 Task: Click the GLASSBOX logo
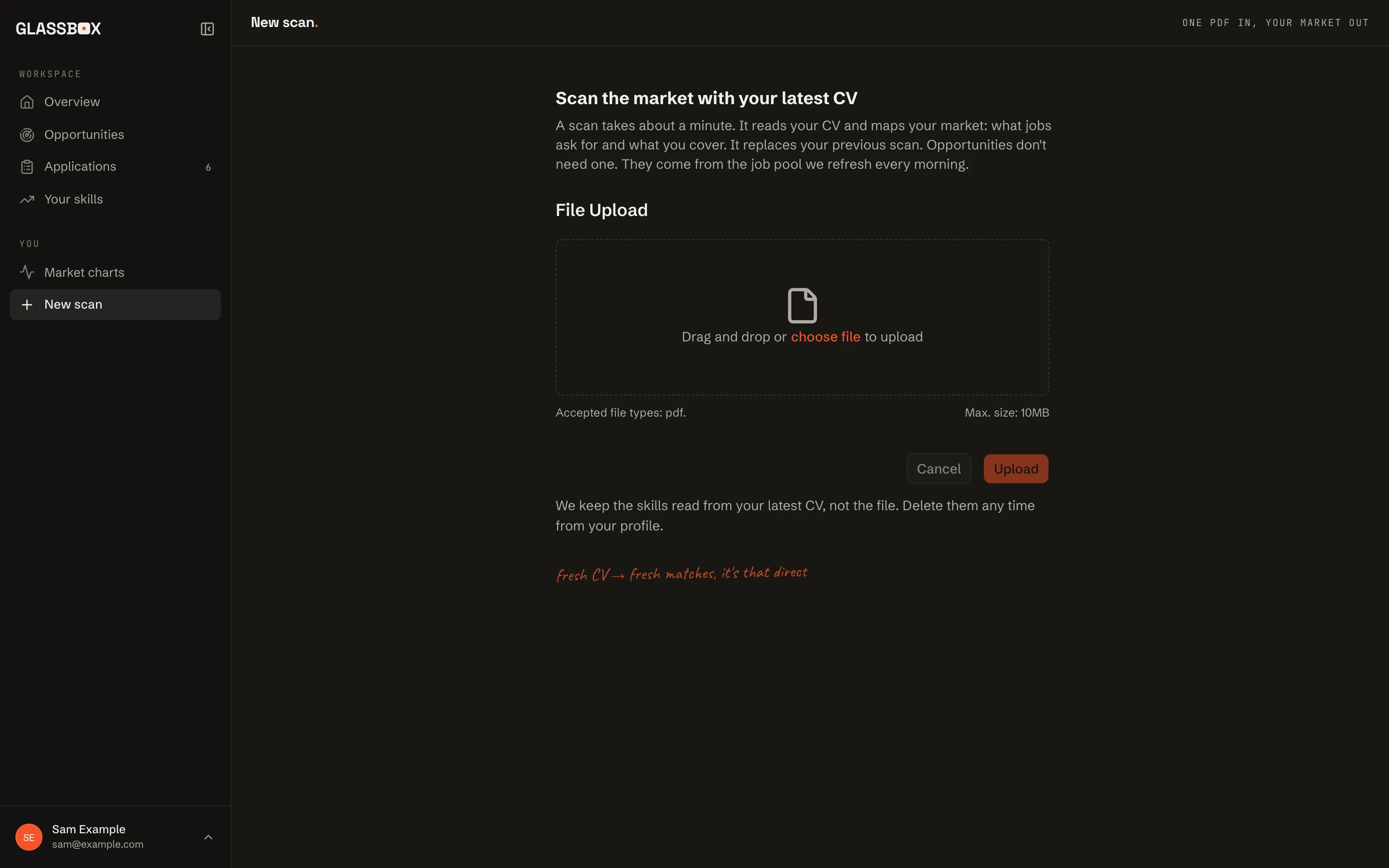pos(58,29)
